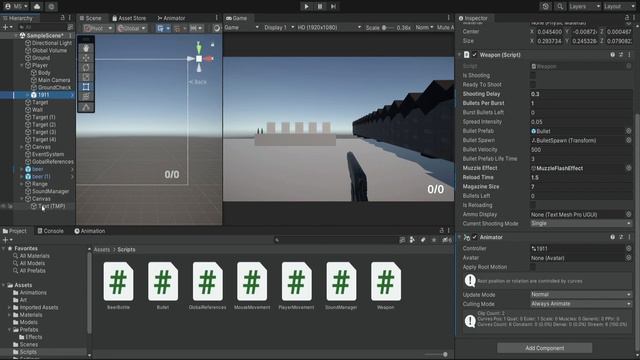
Task: Open the MS account button
Action: pyautogui.click(x=16, y=7)
